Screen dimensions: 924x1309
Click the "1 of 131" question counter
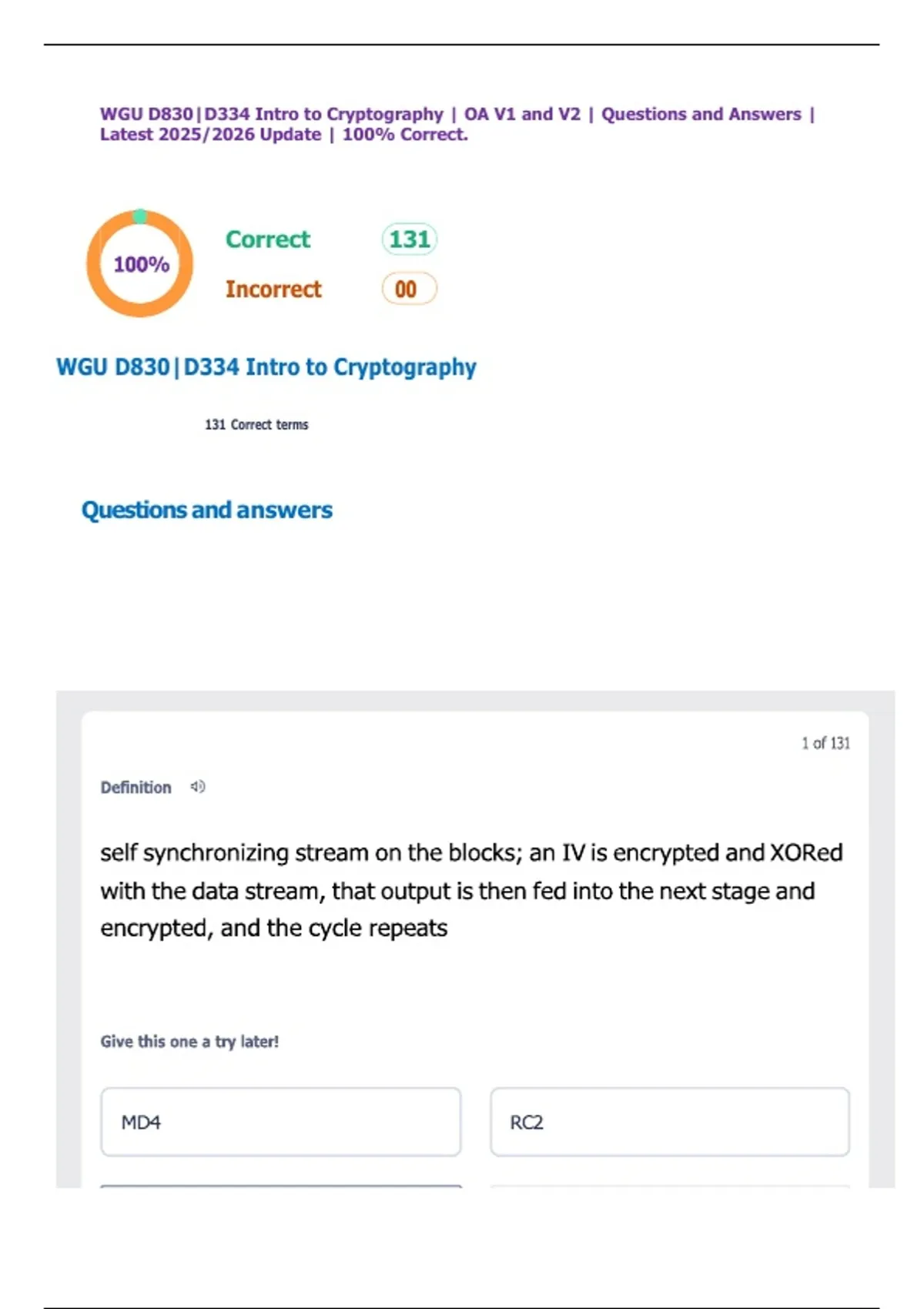(x=825, y=743)
